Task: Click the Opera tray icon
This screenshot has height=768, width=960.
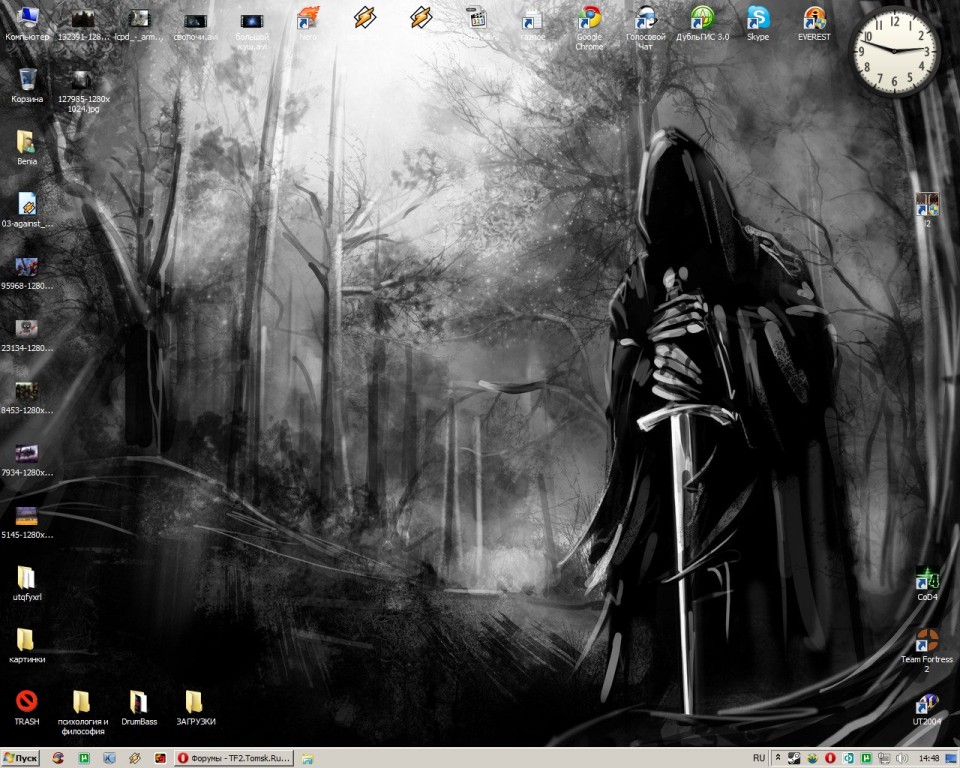Action: coord(830,758)
